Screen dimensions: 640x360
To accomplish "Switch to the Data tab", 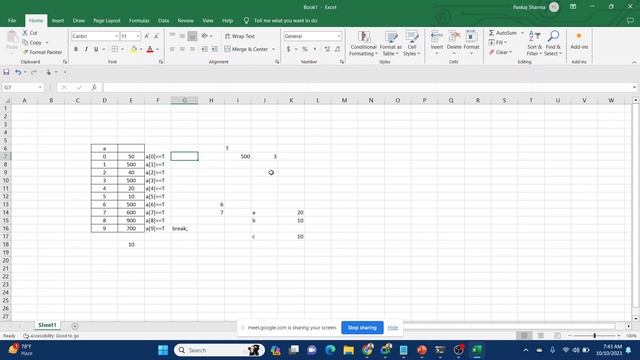I will (163, 20).
